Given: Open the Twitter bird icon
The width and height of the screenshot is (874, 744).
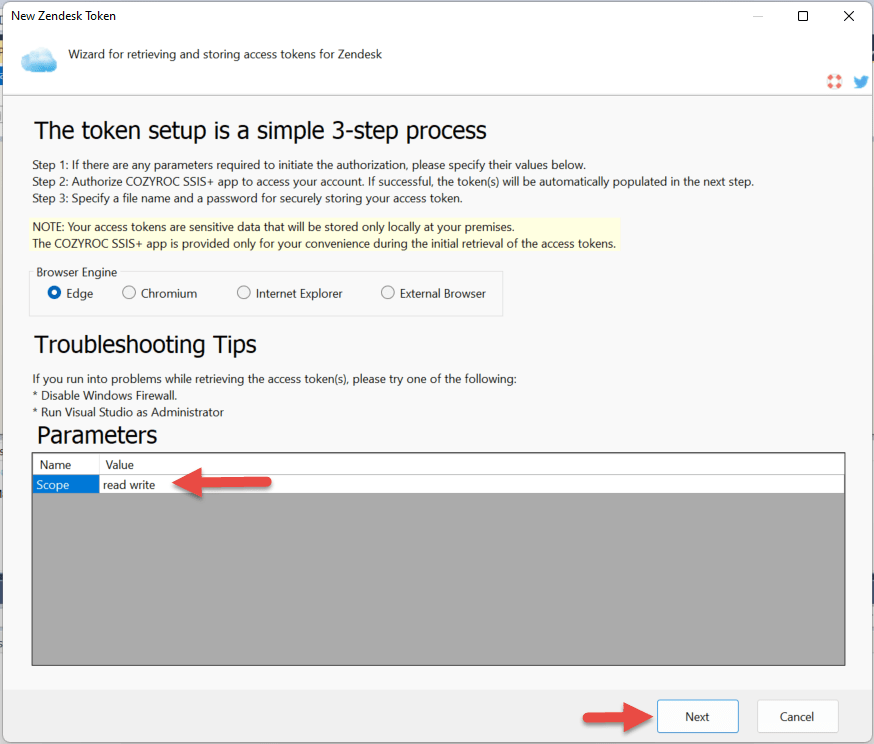Looking at the screenshot, I should (x=861, y=82).
